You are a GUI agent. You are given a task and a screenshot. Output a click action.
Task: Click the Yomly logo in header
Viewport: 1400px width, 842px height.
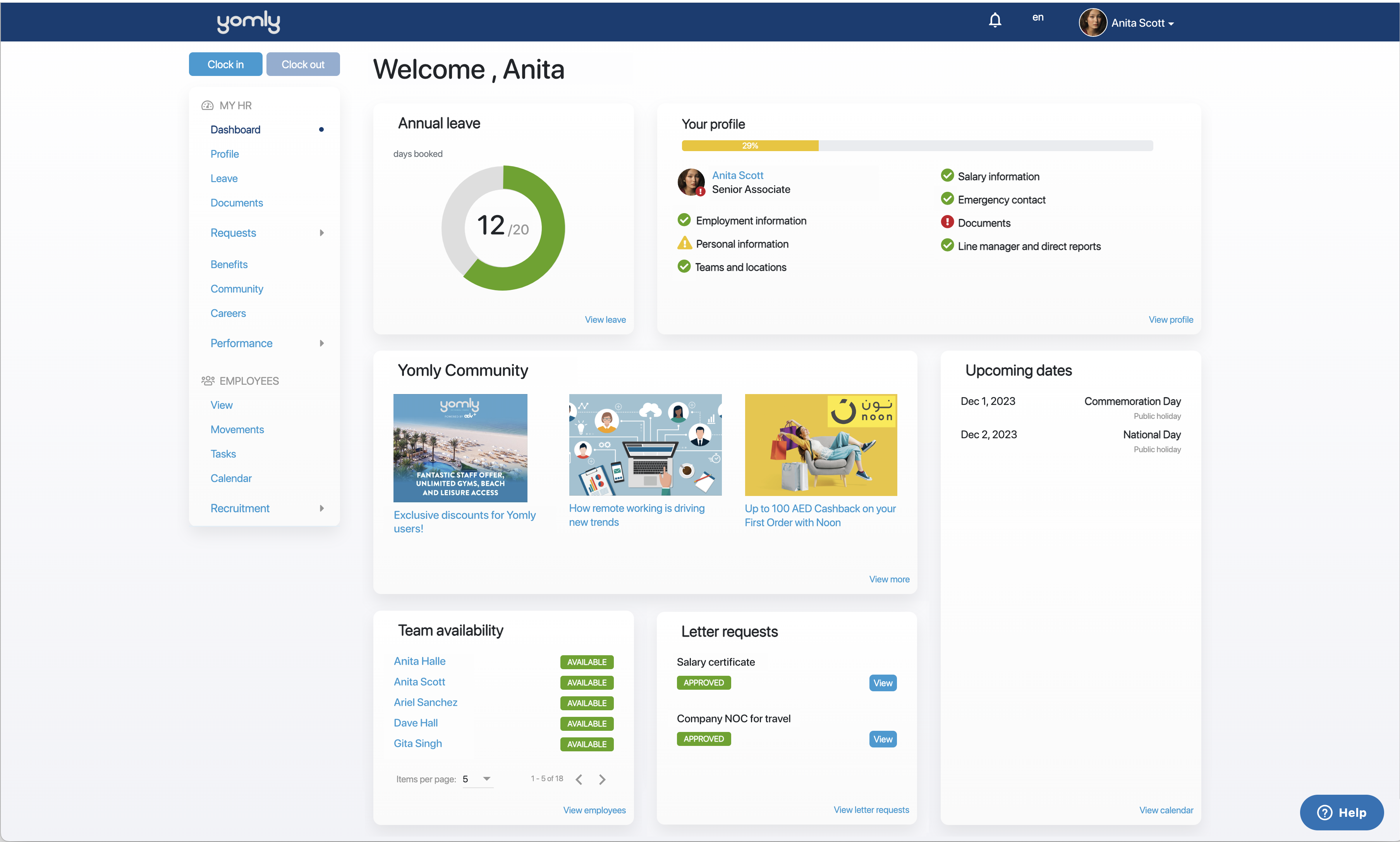pos(248,22)
